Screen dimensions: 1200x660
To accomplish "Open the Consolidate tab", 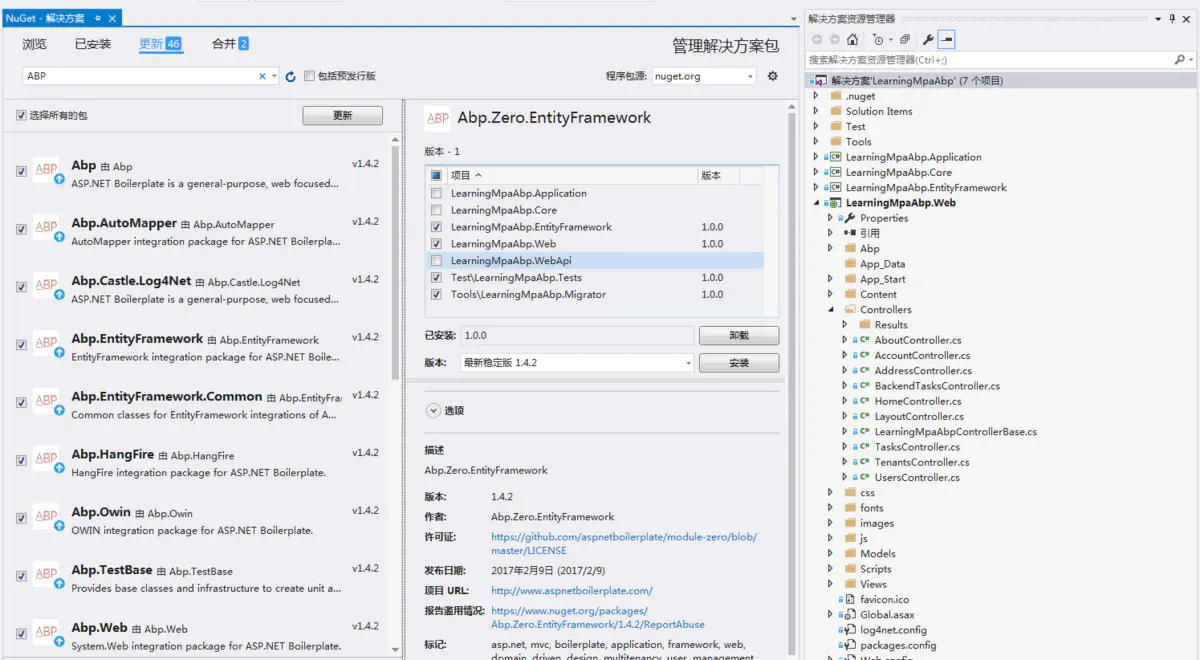I will 230,44.
